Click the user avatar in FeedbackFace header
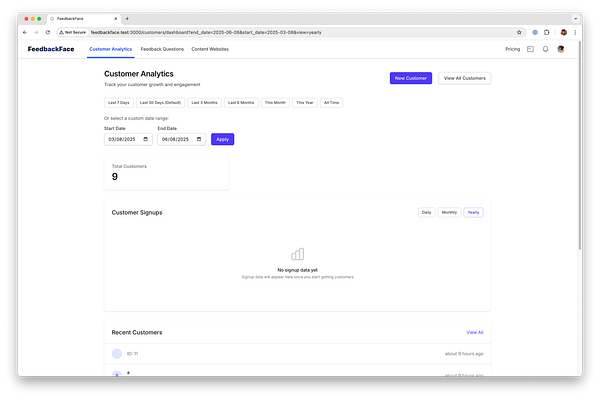Screen dimensions: 600x400 coord(561,49)
